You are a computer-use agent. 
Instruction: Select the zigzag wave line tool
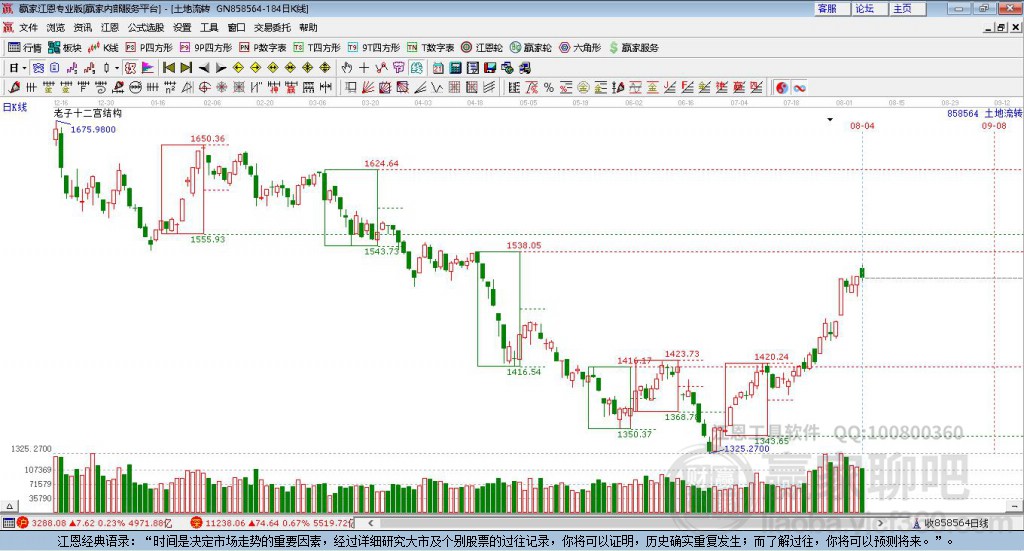pos(437,87)
